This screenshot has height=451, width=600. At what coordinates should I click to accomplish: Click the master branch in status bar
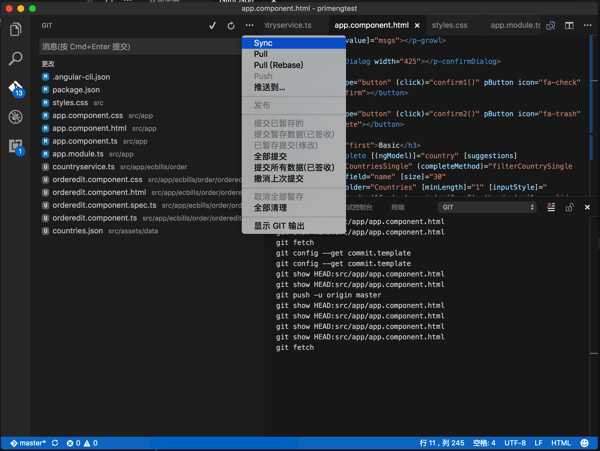click(x=28, y=443)
